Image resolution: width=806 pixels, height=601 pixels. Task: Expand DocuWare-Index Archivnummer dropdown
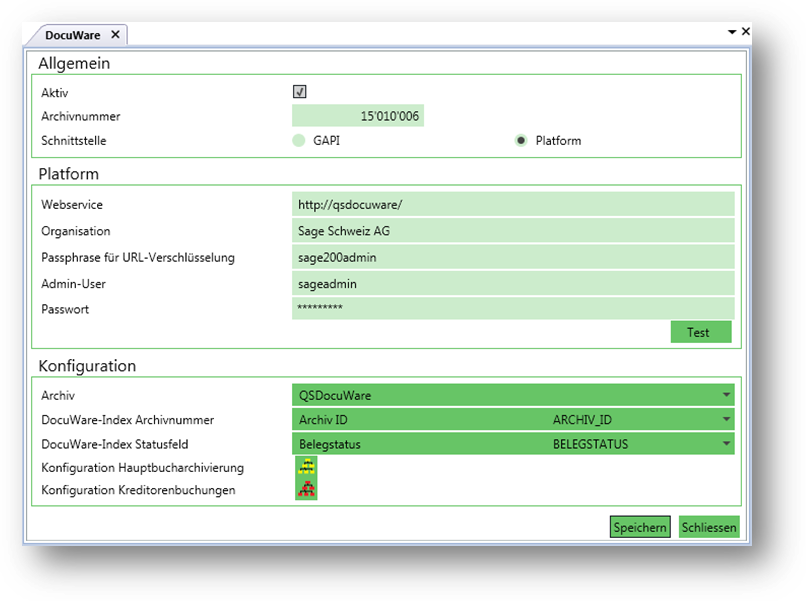pyautogui.click(x=726, y=420)
